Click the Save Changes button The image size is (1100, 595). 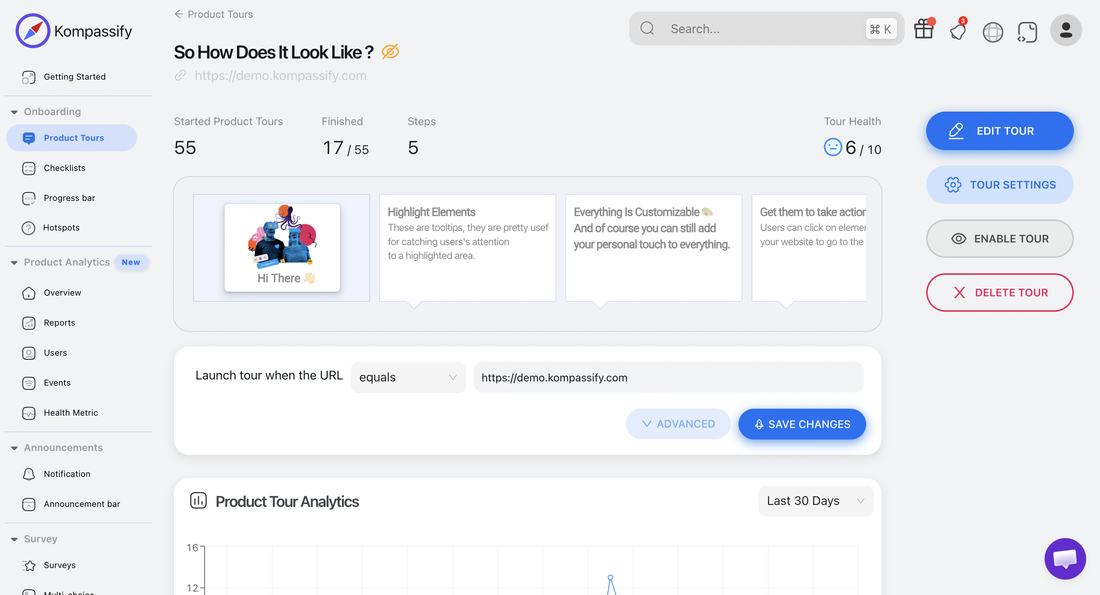coord(802,423)
